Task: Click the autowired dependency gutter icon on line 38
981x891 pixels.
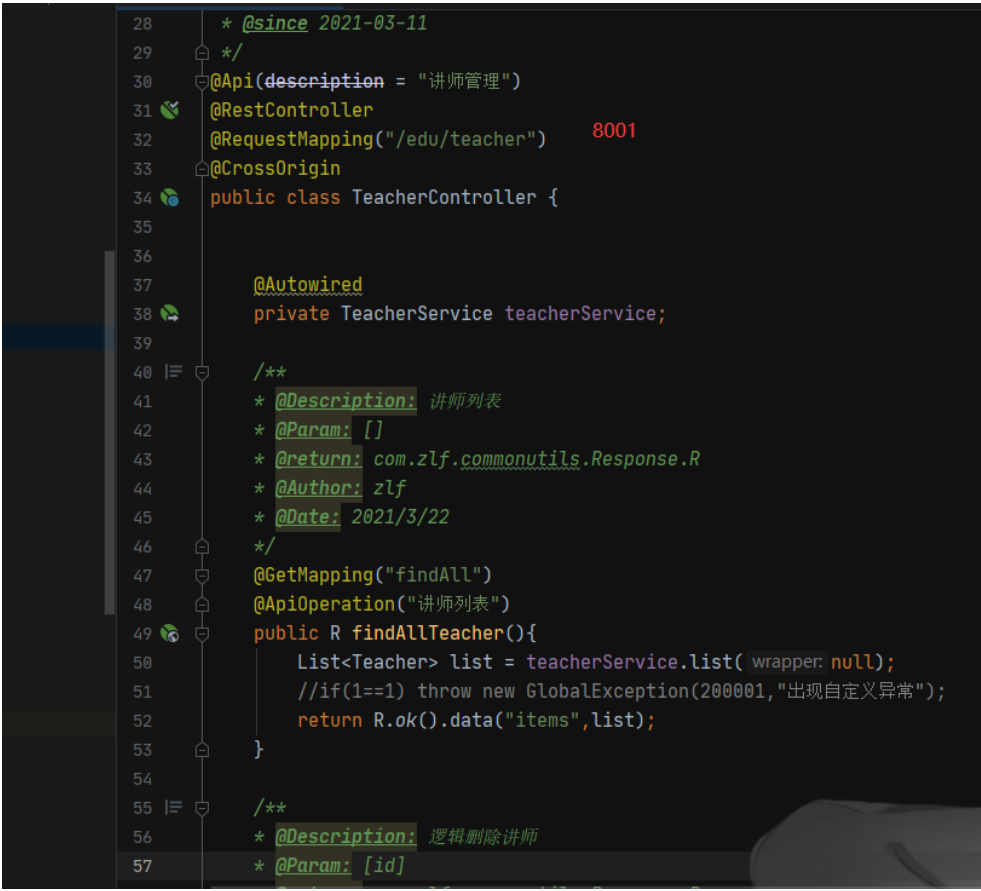Action: click(170, 313)
